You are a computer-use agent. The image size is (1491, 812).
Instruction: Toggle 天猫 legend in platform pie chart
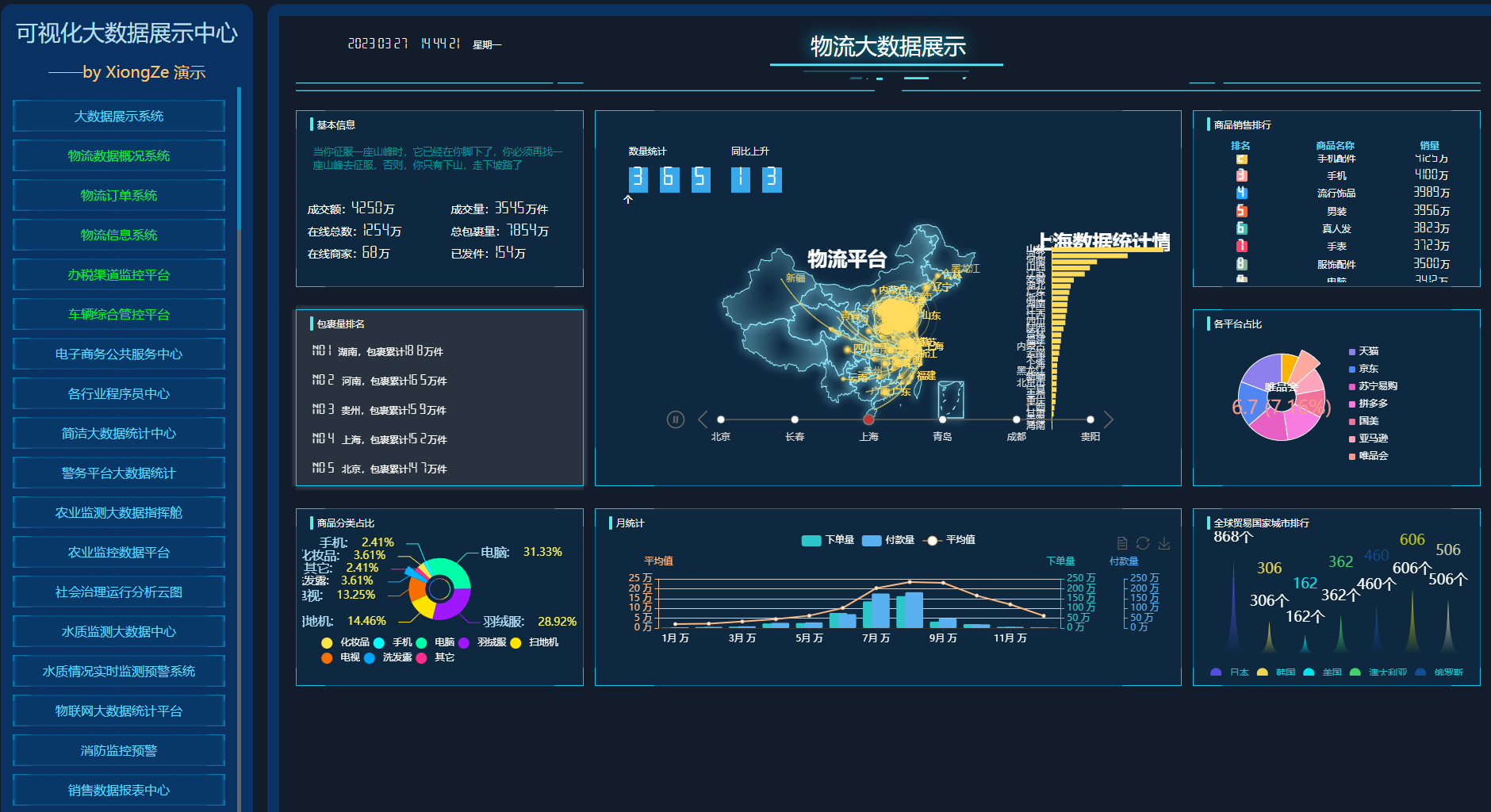tap(1363, 351)
